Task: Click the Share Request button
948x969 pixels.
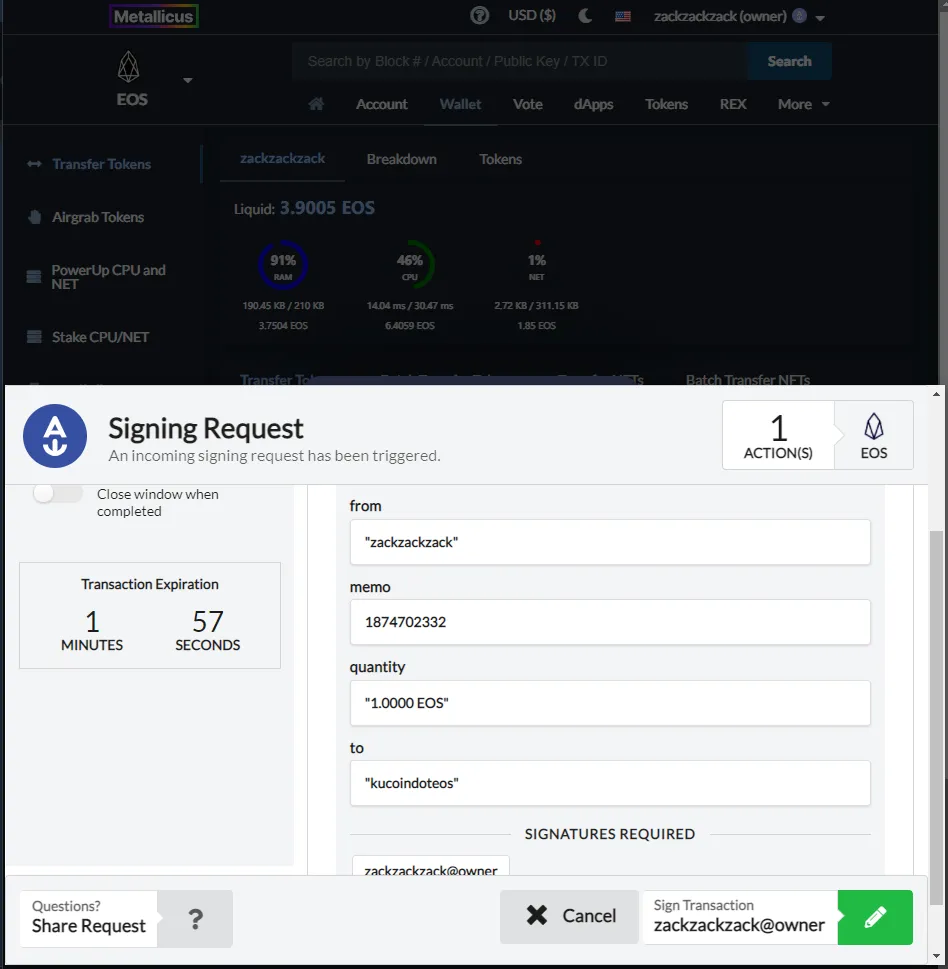Action: coord(89,918)
